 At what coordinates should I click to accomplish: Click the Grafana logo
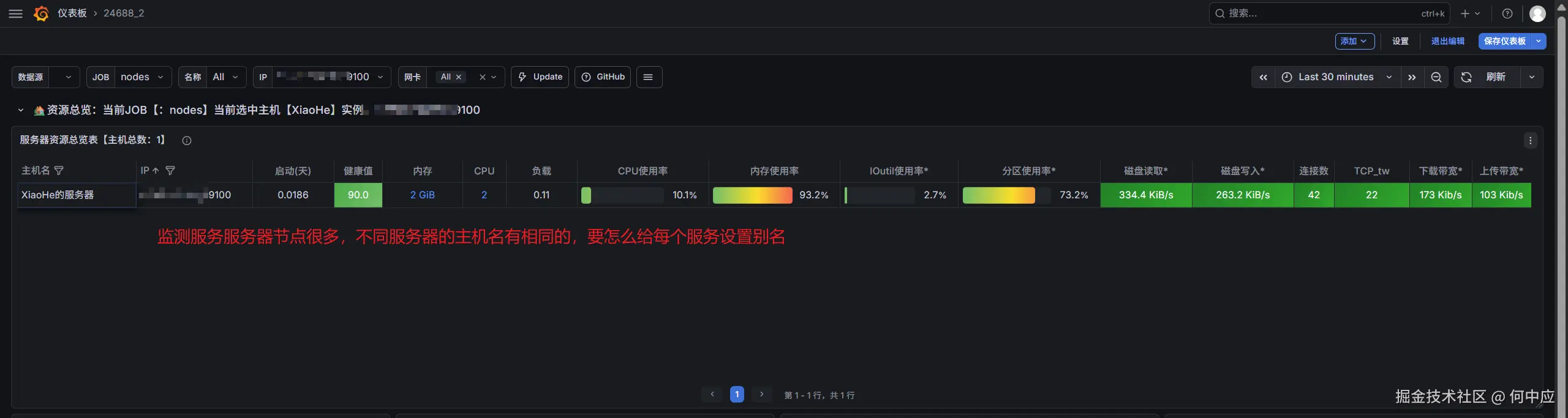click(41, 13)
